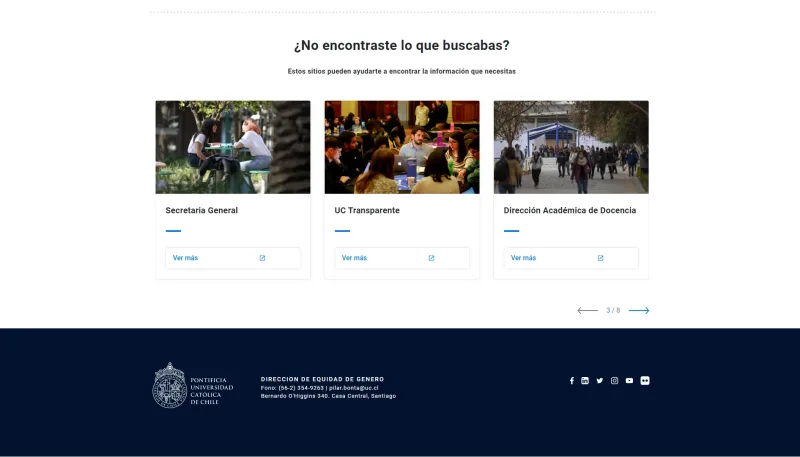This screenshot has height=457, width=800.
Task: Click Ver más for Dirección Académica de Docencia
Action: click(x=571, y=258)
